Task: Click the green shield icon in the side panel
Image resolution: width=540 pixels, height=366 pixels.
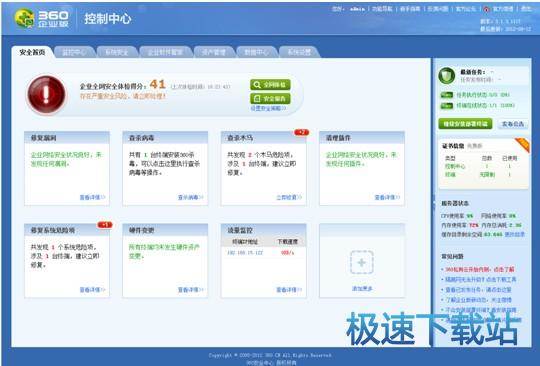Action: 447,76
